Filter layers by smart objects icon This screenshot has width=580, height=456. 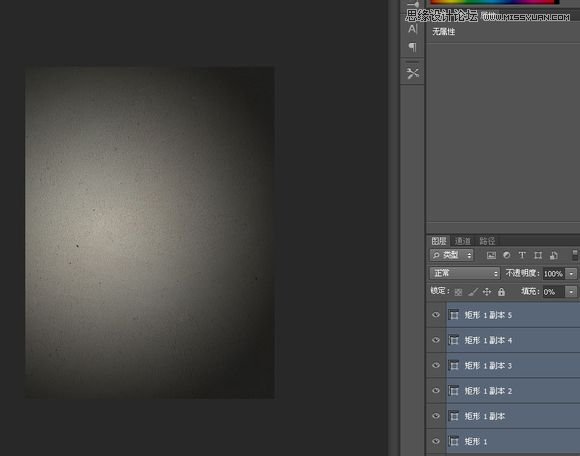[x=554, y=255]
